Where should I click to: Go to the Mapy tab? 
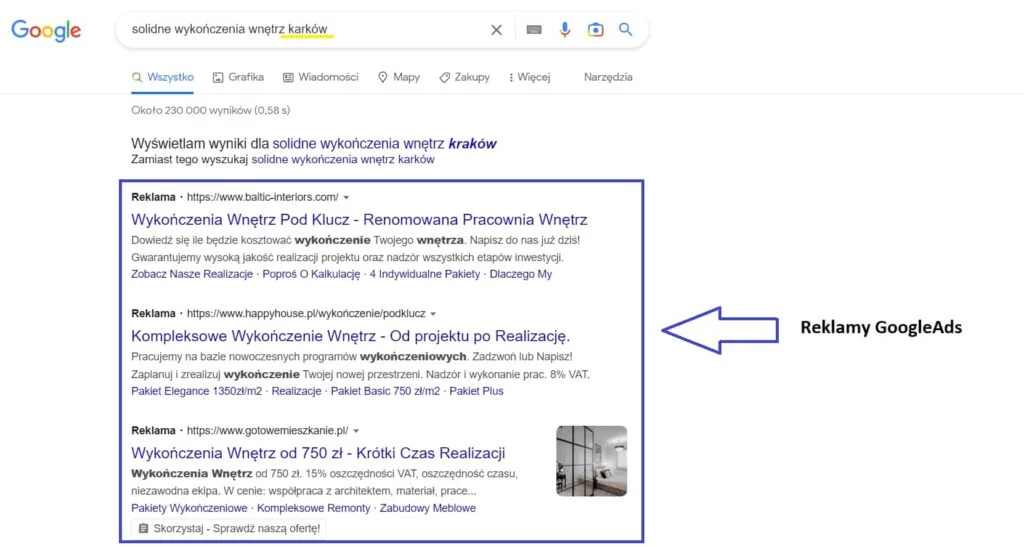tap(398, 77)
